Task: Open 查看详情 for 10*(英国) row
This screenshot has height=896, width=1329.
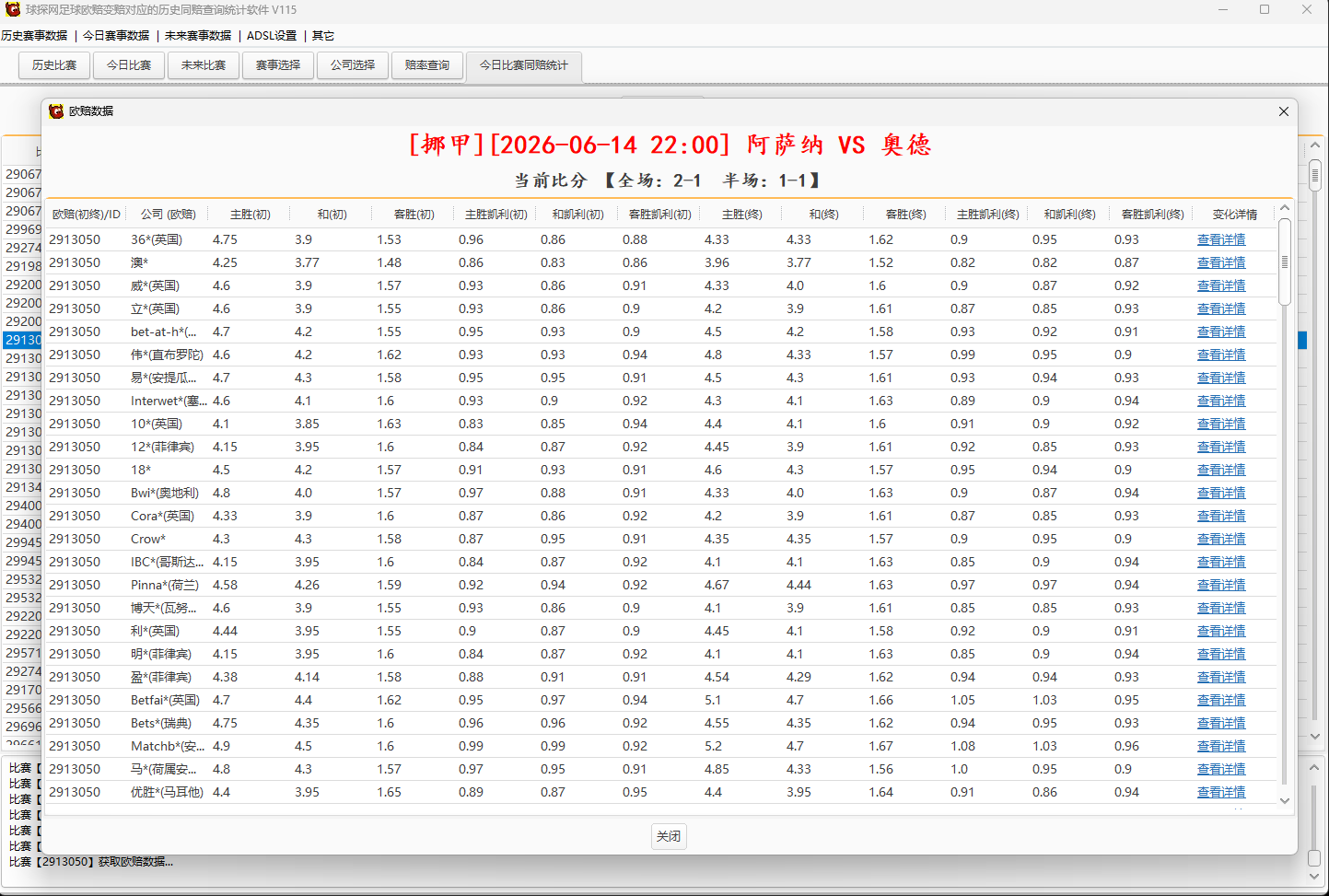Action: point(1221,424)
